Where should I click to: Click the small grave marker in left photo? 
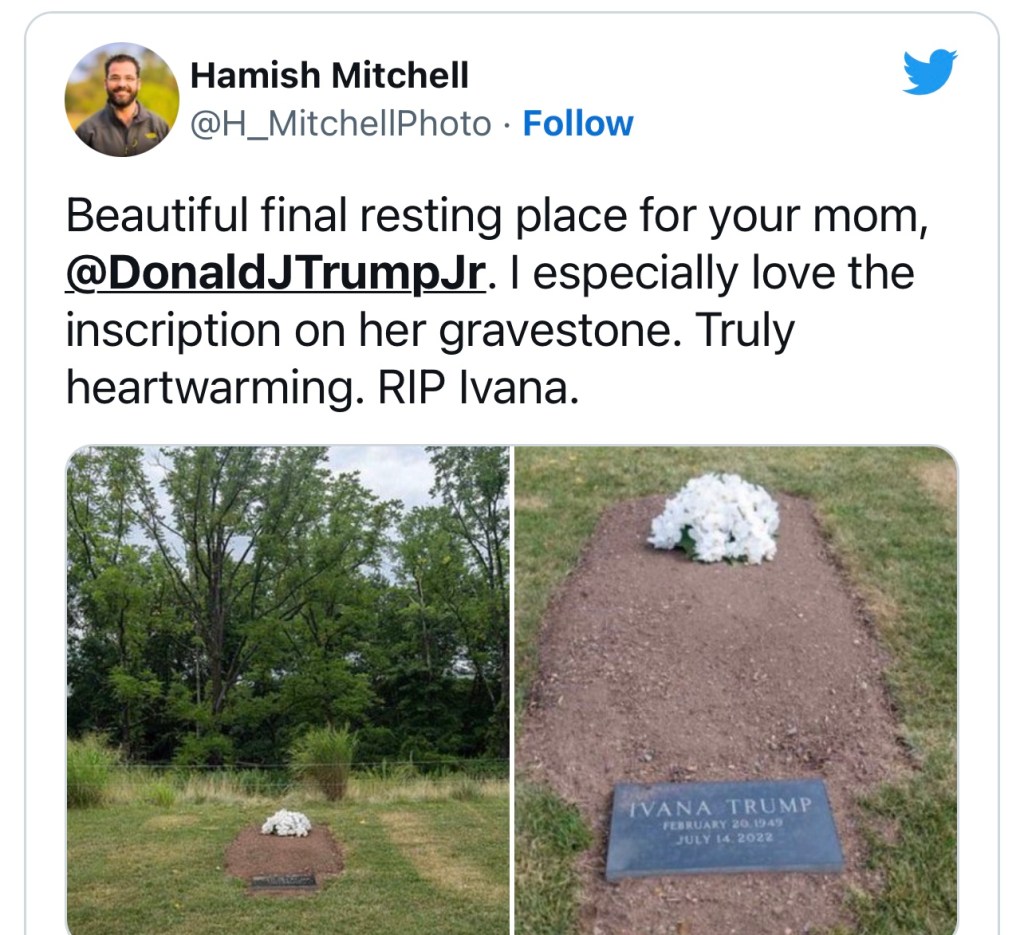pos(284,881)
